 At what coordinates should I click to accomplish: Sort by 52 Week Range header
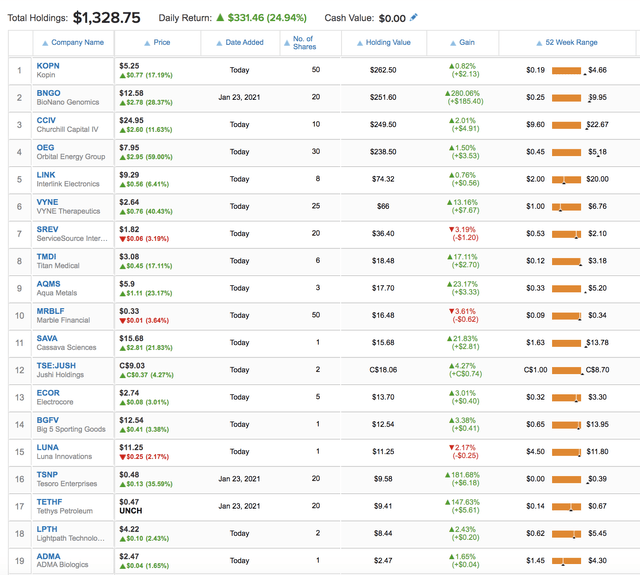[567, 42]
